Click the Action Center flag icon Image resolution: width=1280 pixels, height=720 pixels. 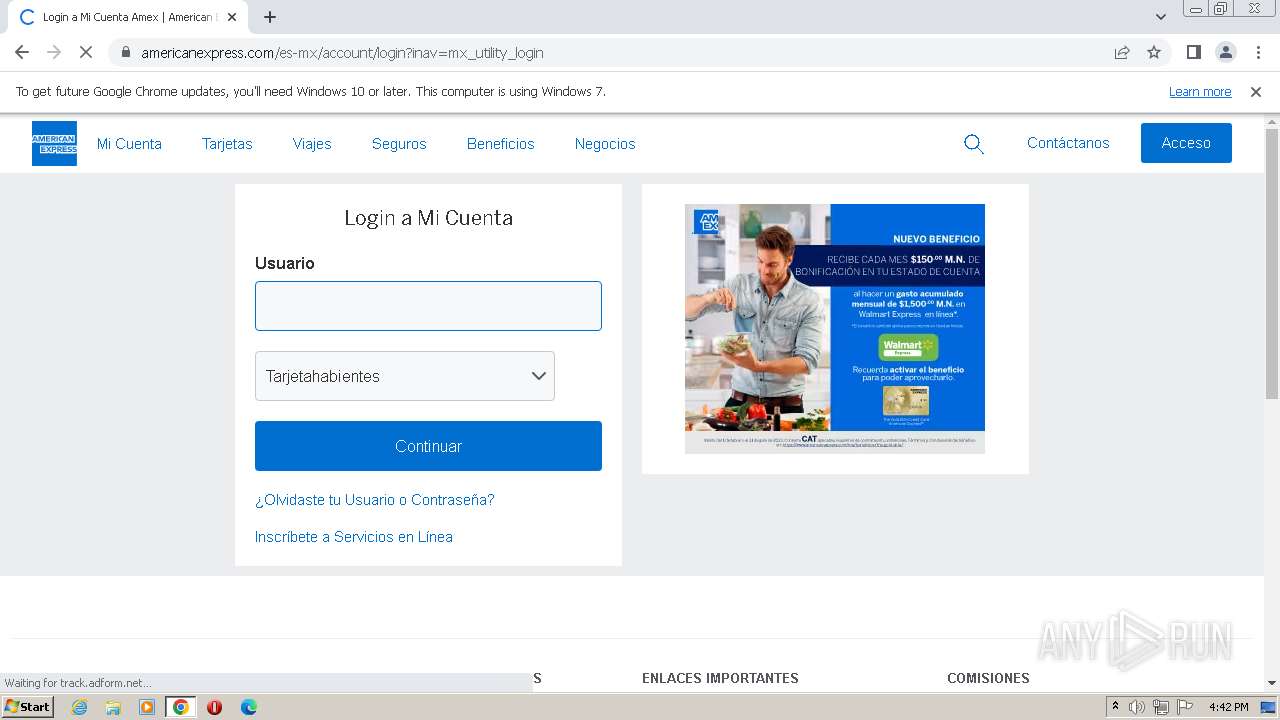(x=1184, y=707)
